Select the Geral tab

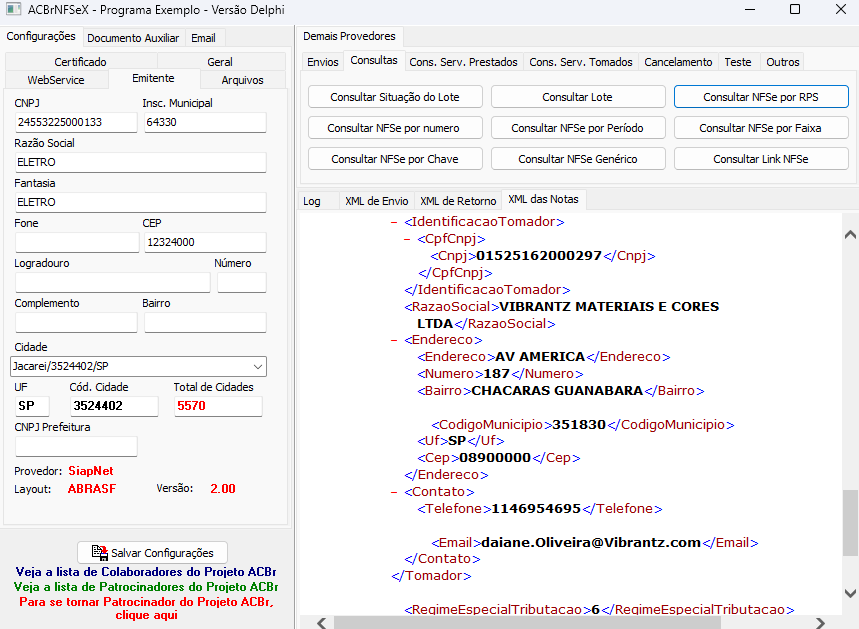click(220, 61)
